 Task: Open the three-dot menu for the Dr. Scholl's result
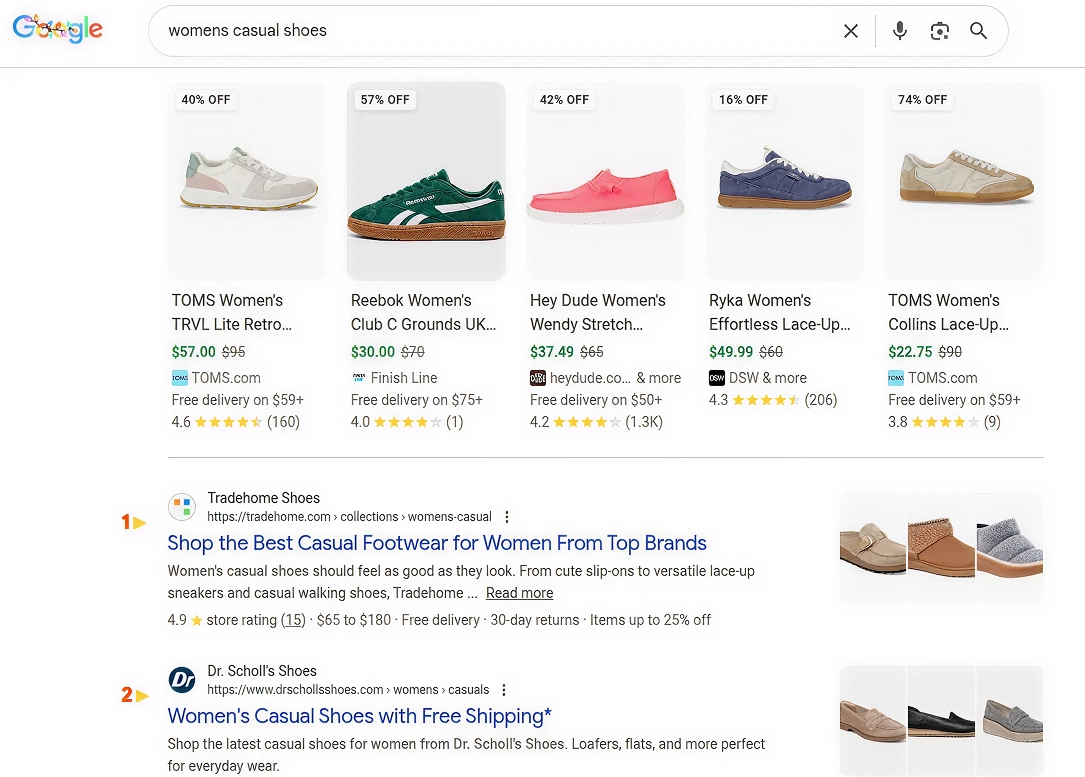tap(504, 690)
